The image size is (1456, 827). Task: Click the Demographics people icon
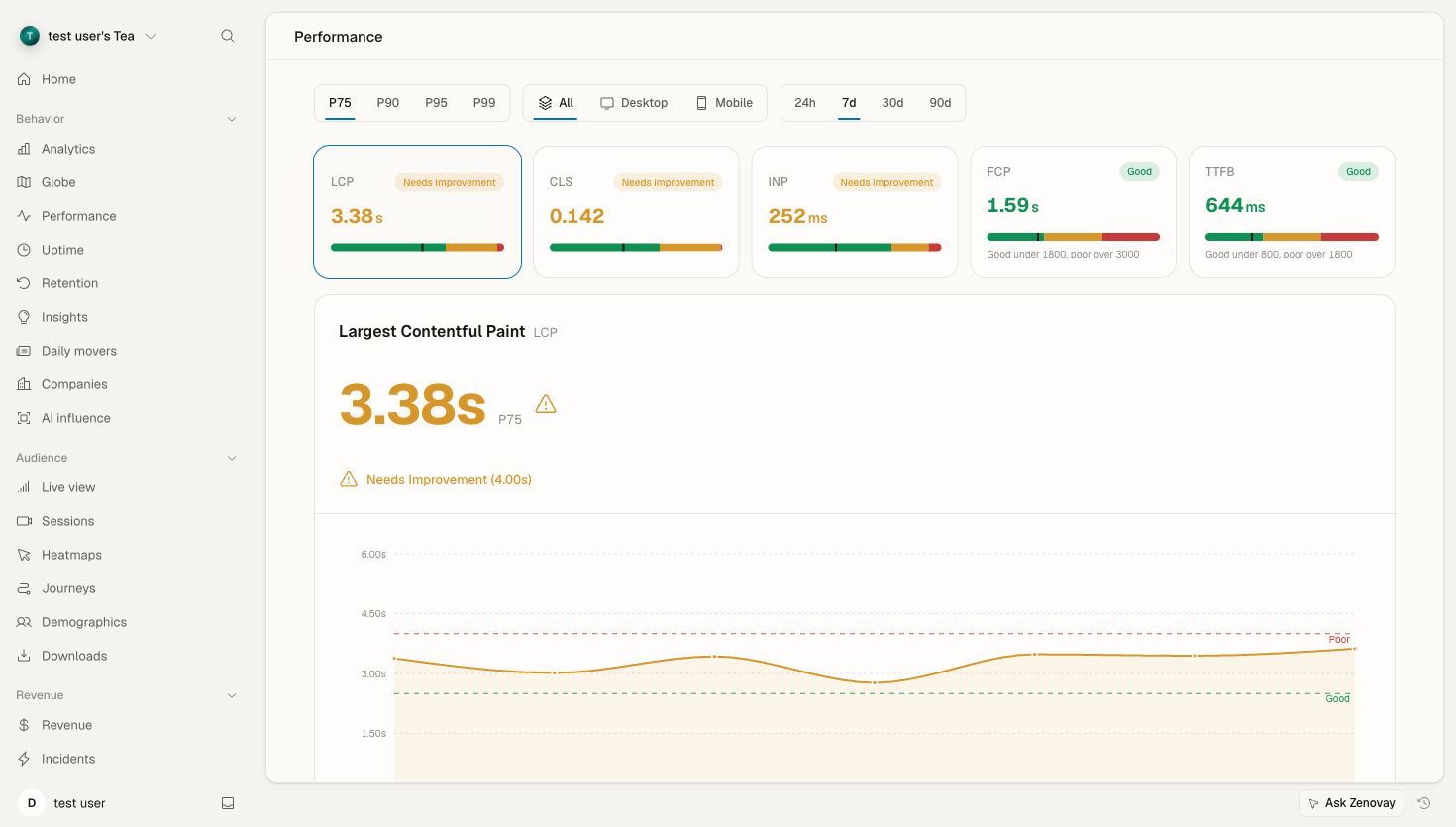(24, 622)
